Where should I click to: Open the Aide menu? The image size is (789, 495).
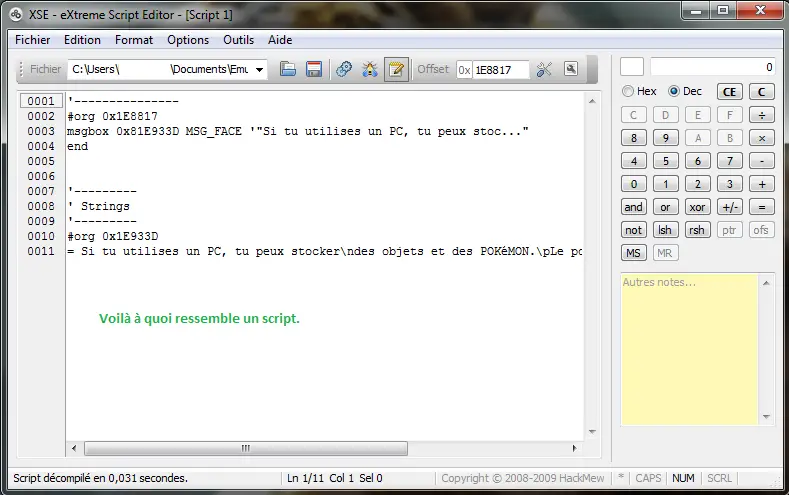click(280, 40)
